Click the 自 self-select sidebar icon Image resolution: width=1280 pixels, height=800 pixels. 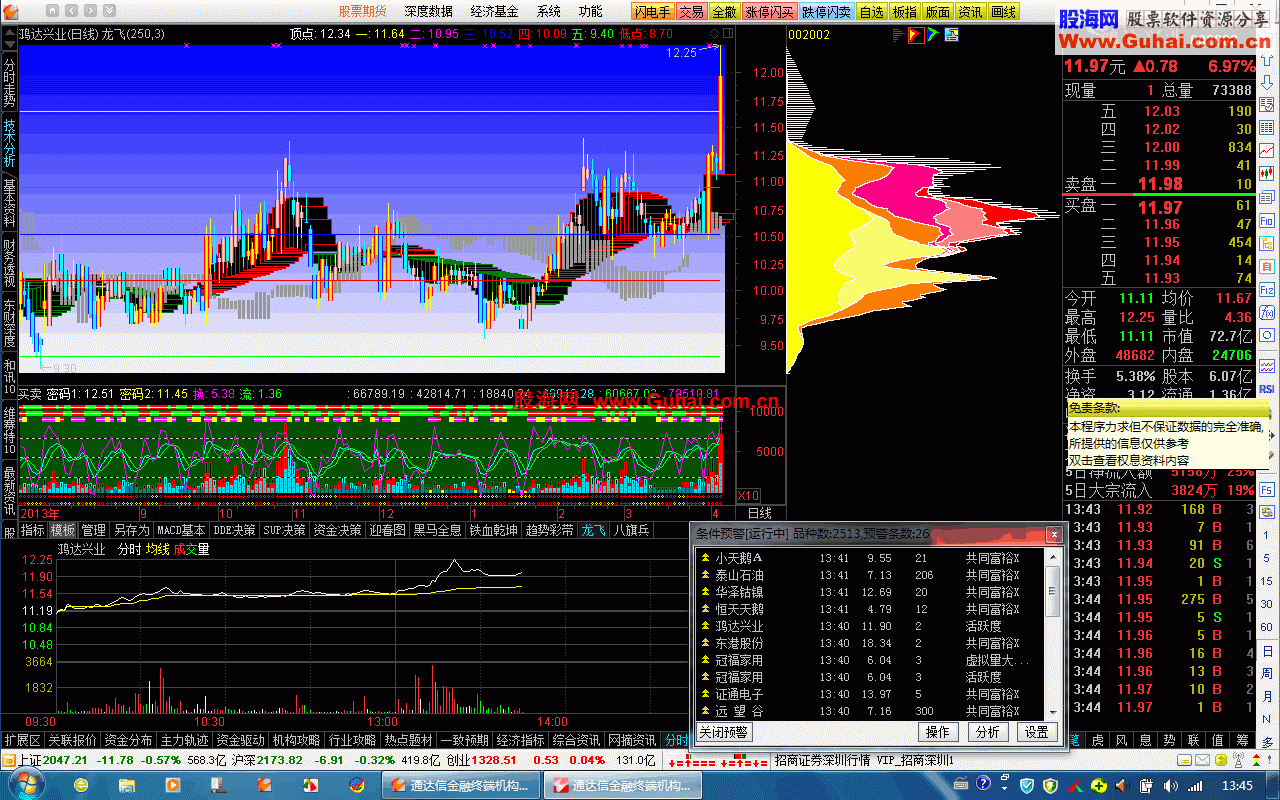point(1267,267)
